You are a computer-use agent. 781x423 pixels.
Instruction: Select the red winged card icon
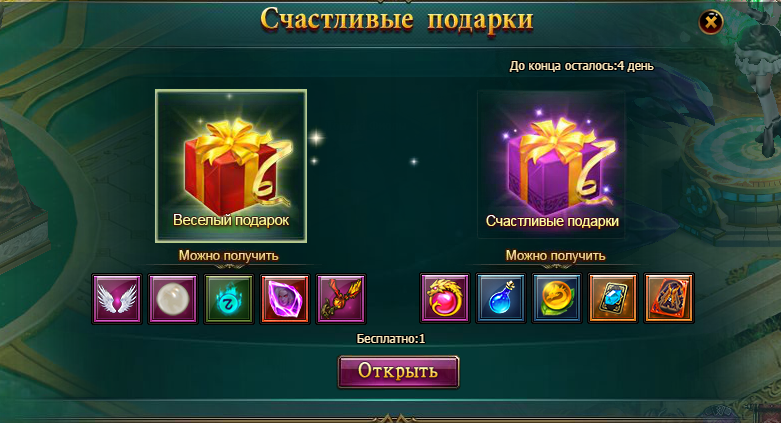click(x=669, y=298)
